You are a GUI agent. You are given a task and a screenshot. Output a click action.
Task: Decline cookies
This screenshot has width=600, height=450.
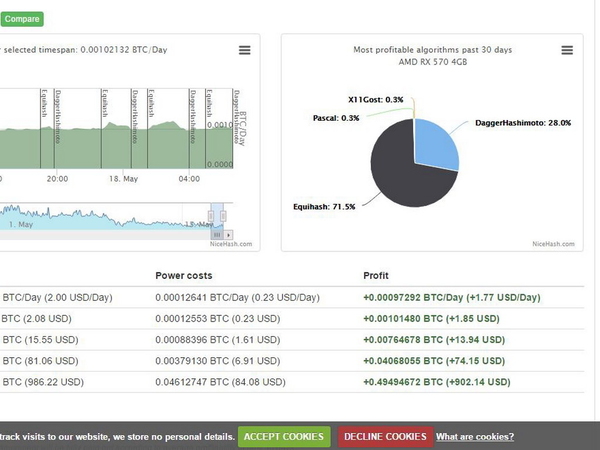(383, 437)
